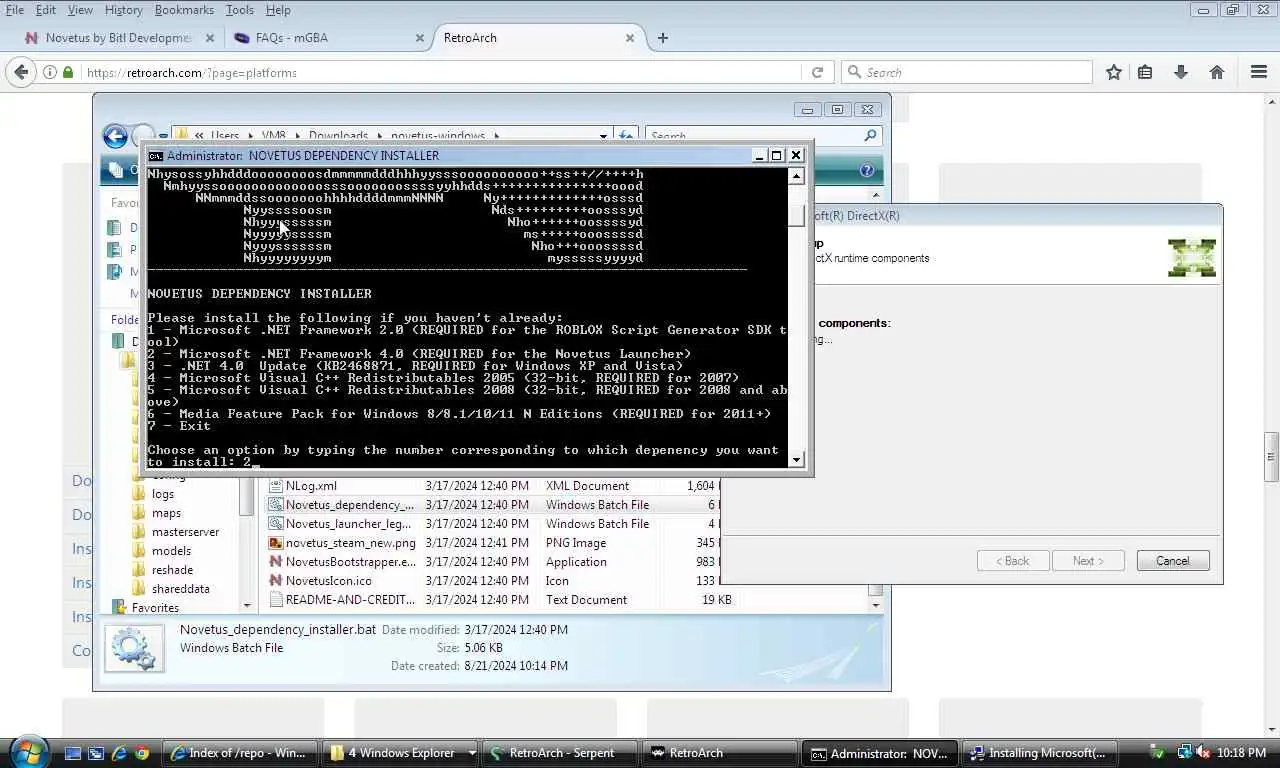Reload the current page
This screenshot has height=768, width=1280.
[x=817, y=72]
